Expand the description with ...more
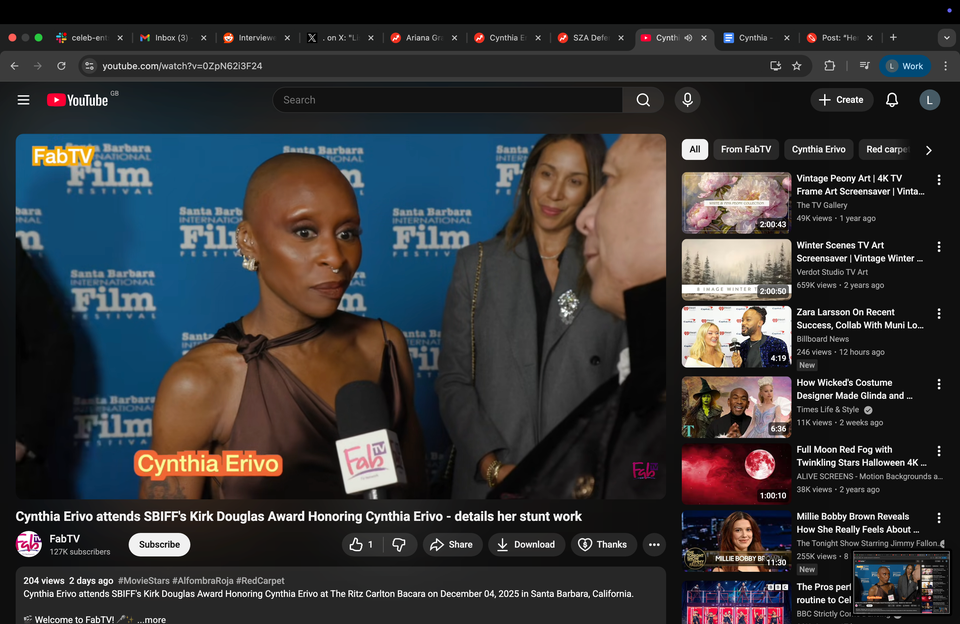Screen dimensions: 960x624 tap(150, 618)
